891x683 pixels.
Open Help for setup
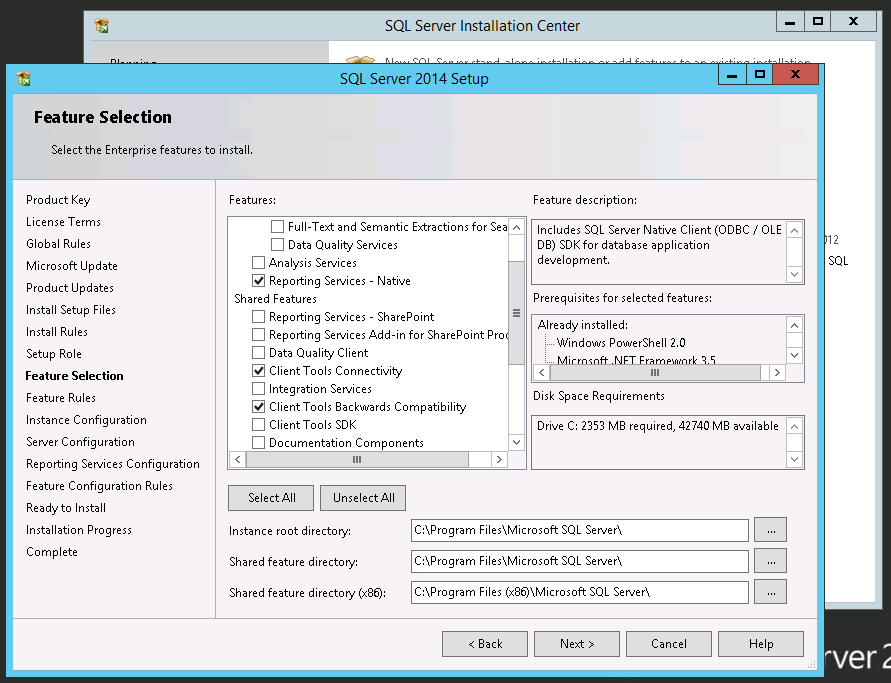point(761,644)
